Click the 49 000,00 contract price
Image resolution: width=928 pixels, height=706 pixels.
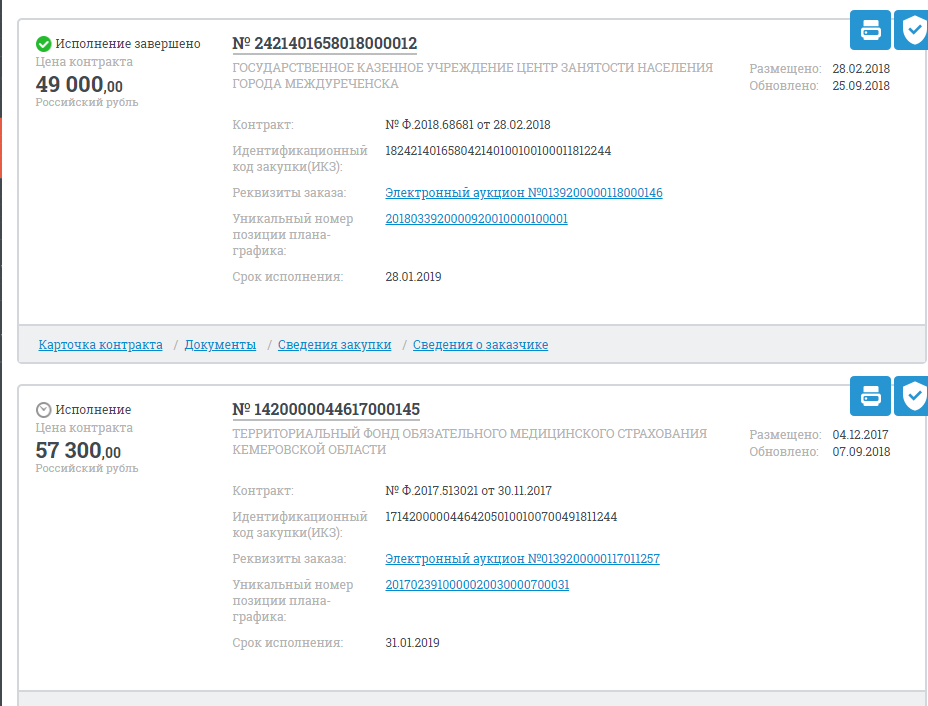(79, 85)
